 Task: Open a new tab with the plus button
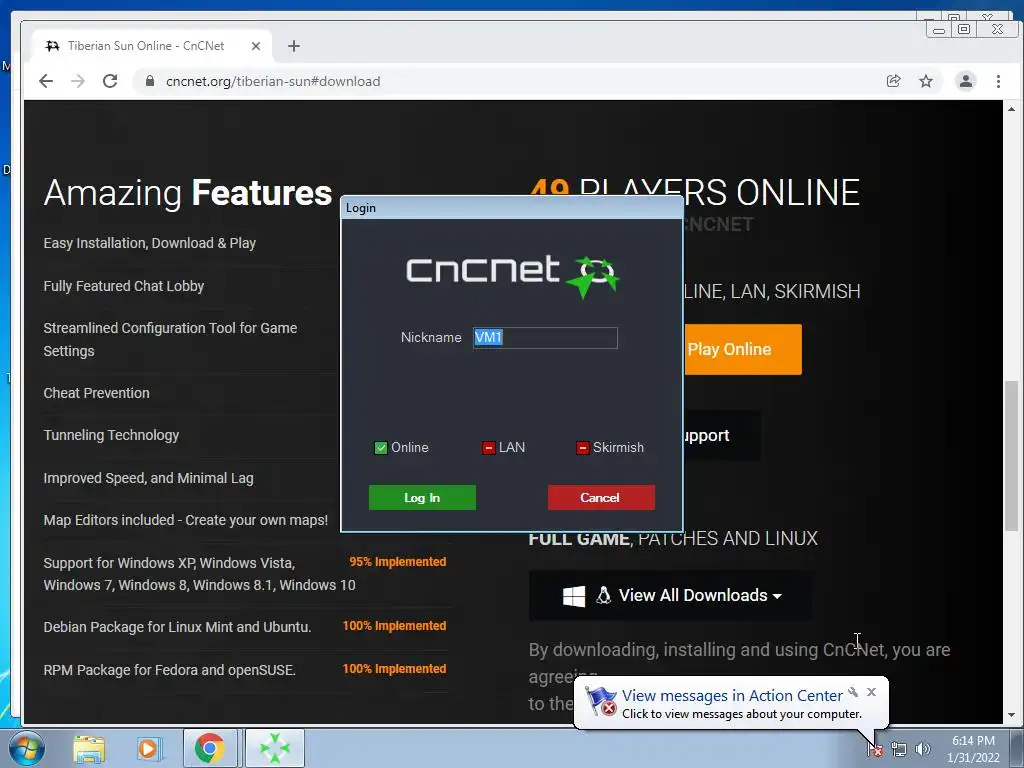coord(294,46)
